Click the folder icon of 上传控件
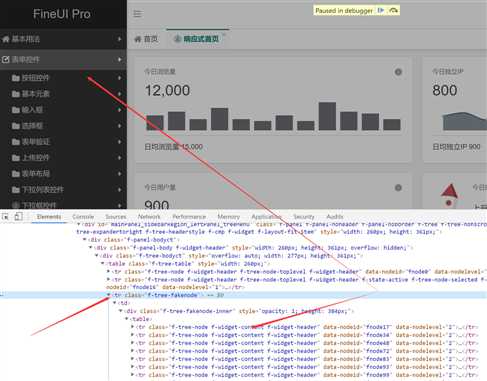 click(16, 158)
